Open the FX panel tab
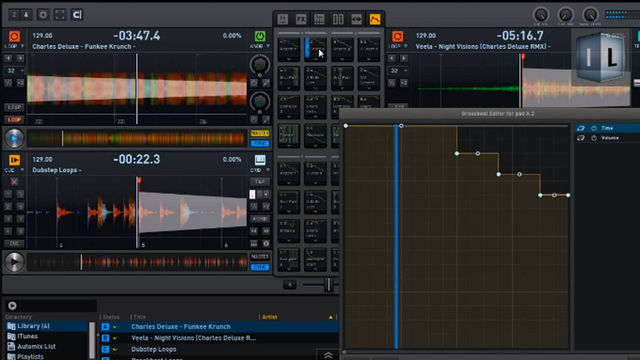The width and height of the screenshot is (640, 360). click(x=301, y=19)
